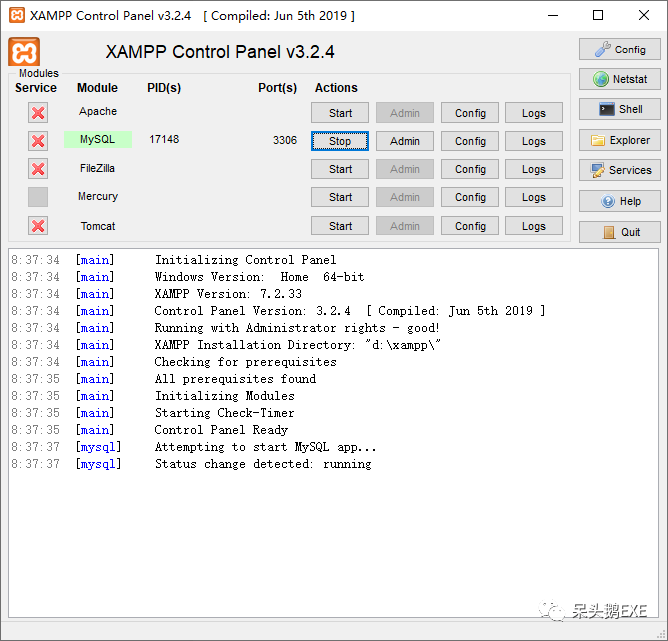668x641 pixels.
Task: Maximize the XAMPP window
Action: 598,15
